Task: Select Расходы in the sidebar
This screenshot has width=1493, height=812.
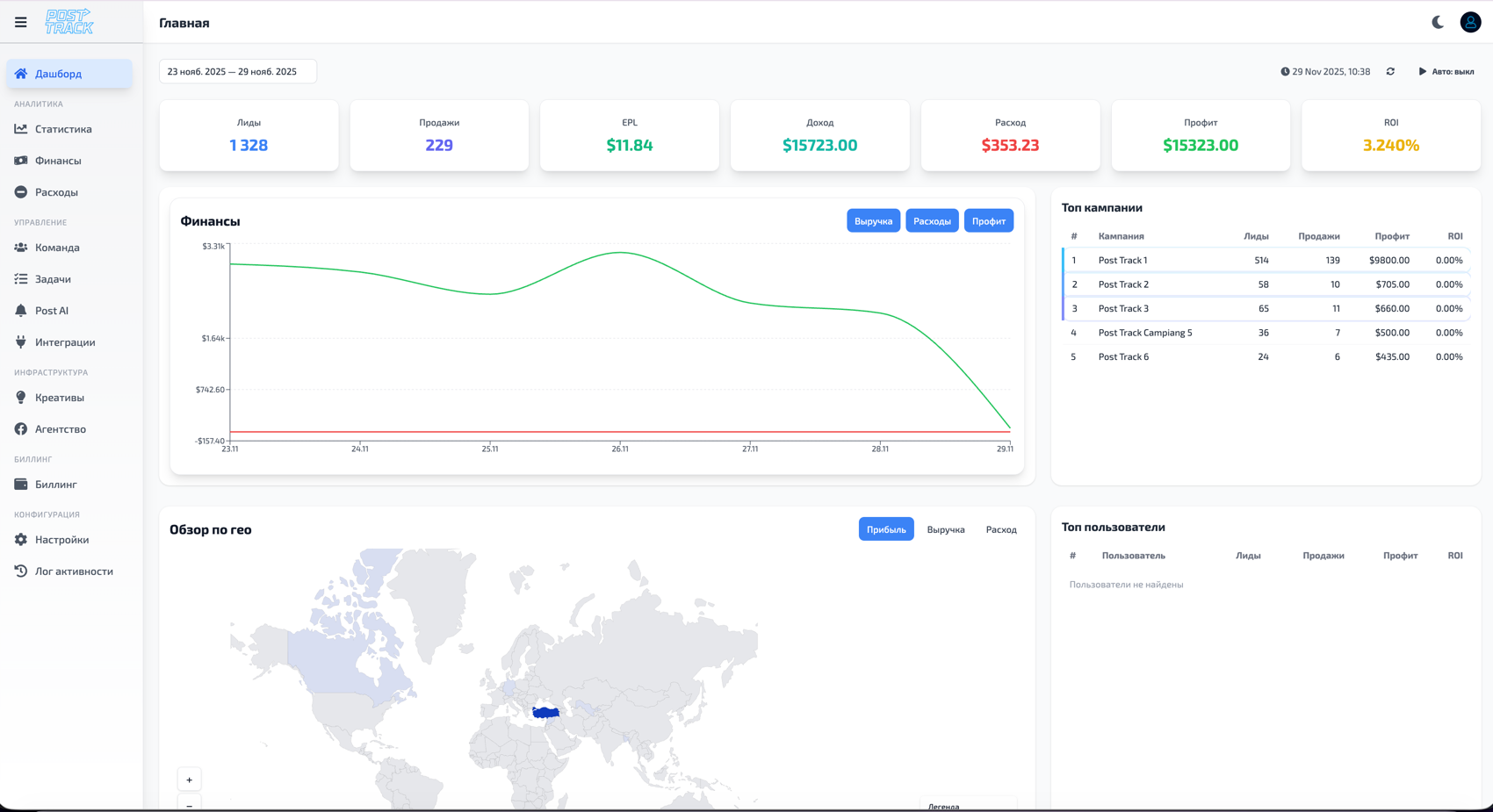Action: tap(58, 191)
